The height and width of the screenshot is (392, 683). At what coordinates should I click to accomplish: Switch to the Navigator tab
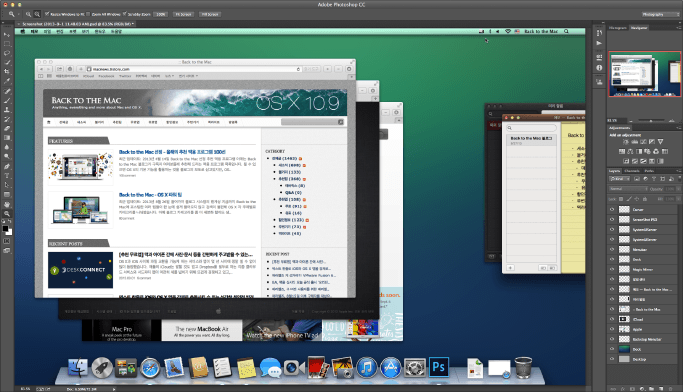tap(639, 28)
